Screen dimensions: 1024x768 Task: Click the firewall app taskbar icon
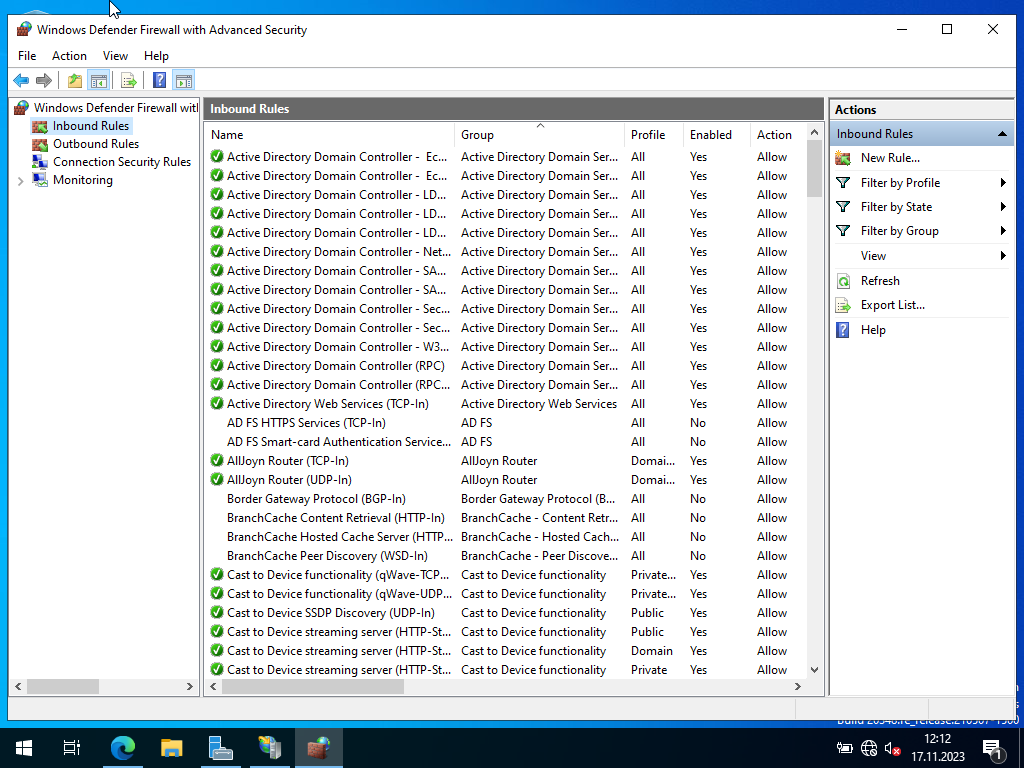click(x=319, y=748)
